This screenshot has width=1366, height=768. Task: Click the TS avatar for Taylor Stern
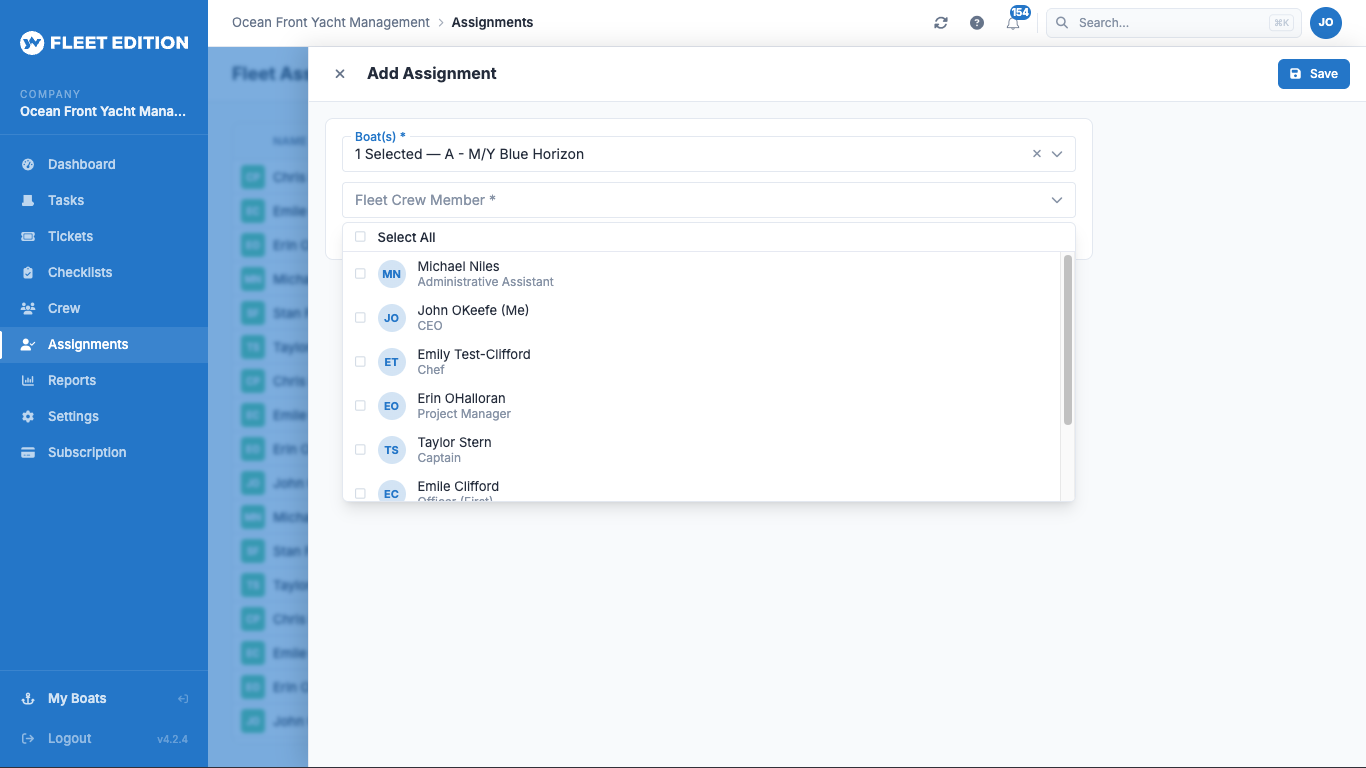(x=392, y=450)
